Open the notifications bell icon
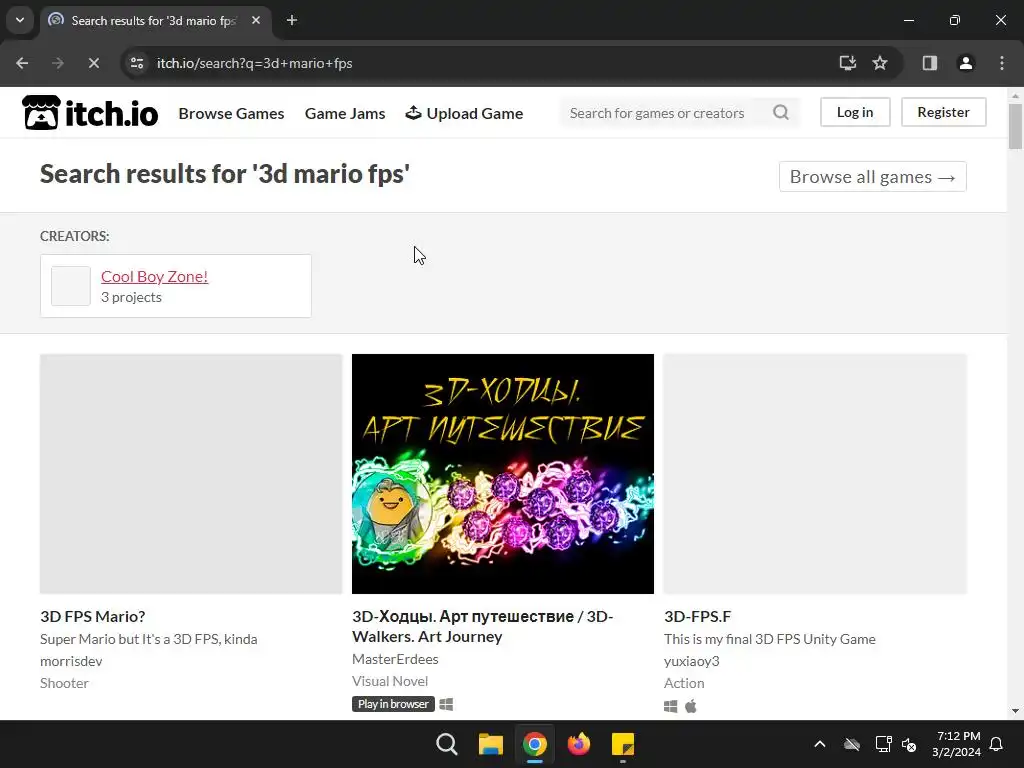This screenshot has height=768, width=1024. tap(997, 744)
